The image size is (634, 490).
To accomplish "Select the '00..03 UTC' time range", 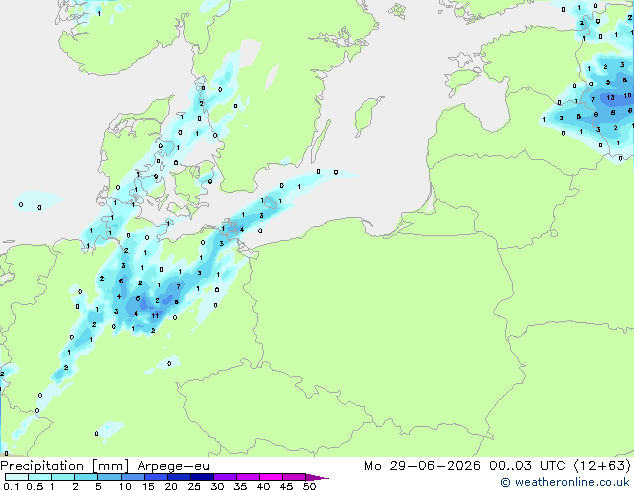I will [x=527, y=466].
